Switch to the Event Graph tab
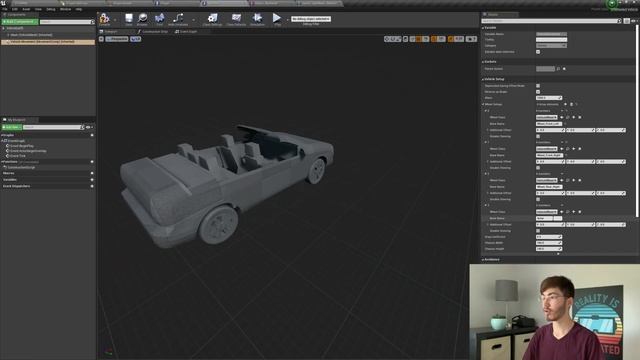Image resolution: width=640 pixels, height=360 pixels. point(186,31)
